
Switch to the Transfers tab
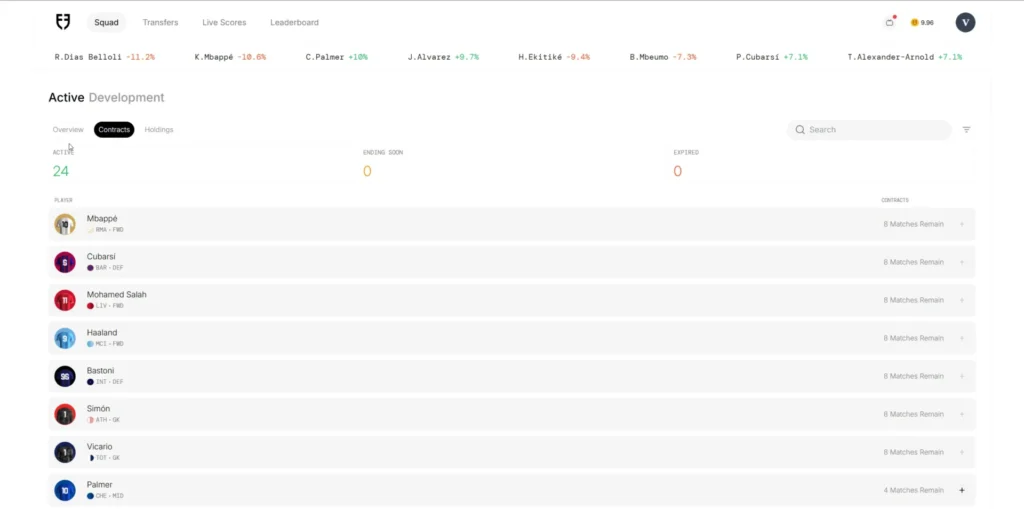[160, 22]
